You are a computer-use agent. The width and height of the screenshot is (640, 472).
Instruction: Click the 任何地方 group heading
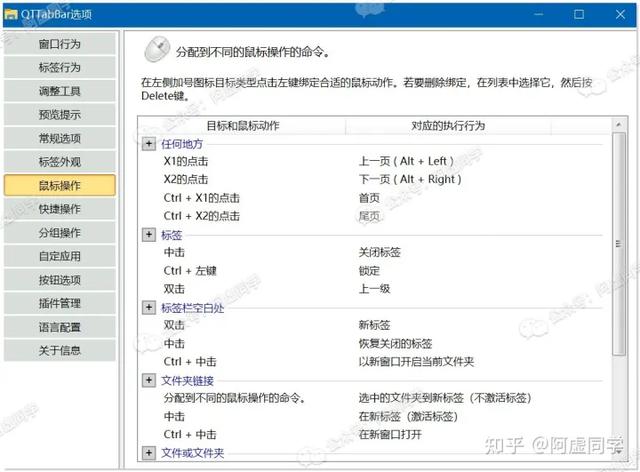(x=182, y=144)
